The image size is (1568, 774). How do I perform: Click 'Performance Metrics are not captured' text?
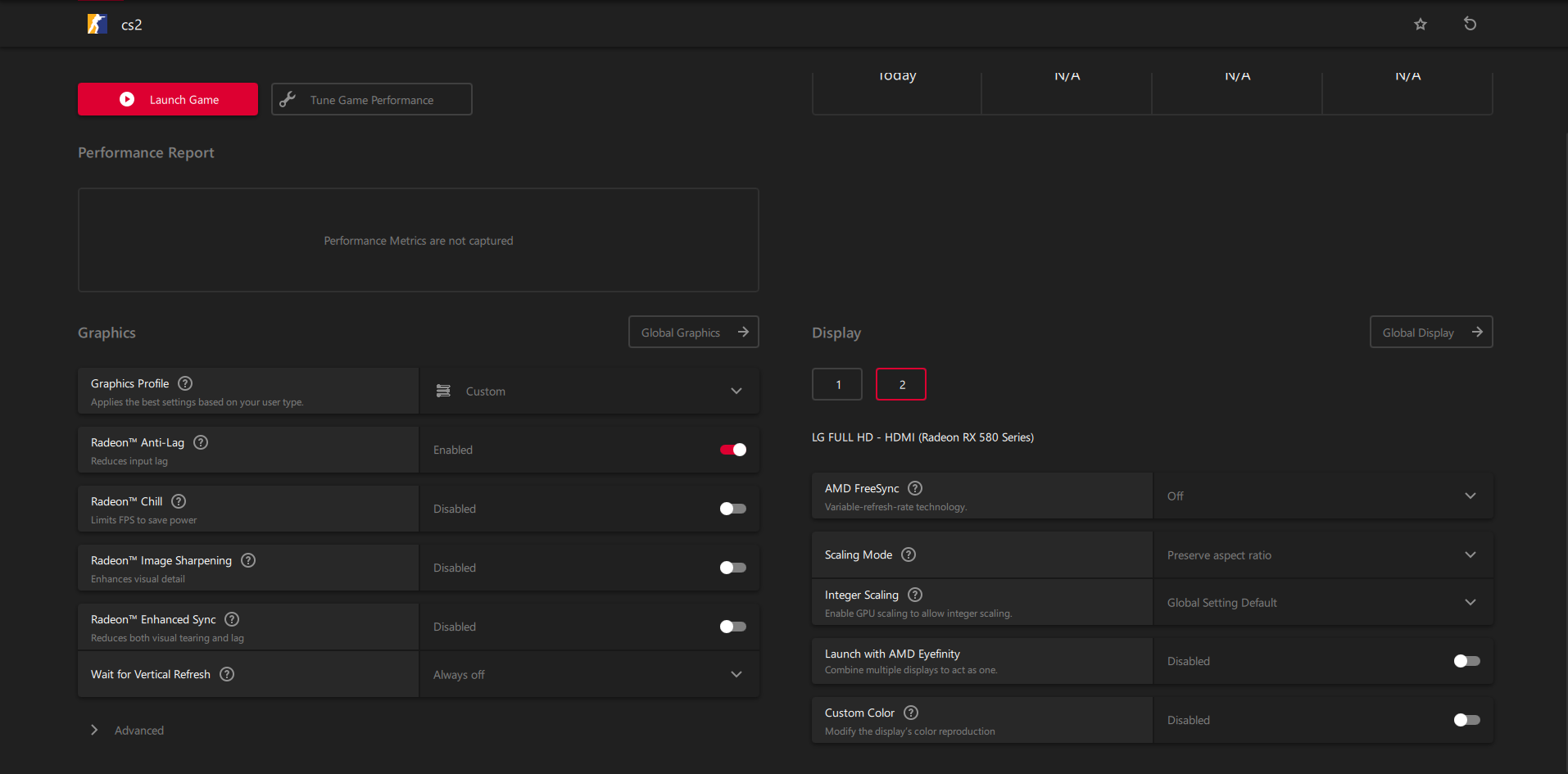point(419,241)
